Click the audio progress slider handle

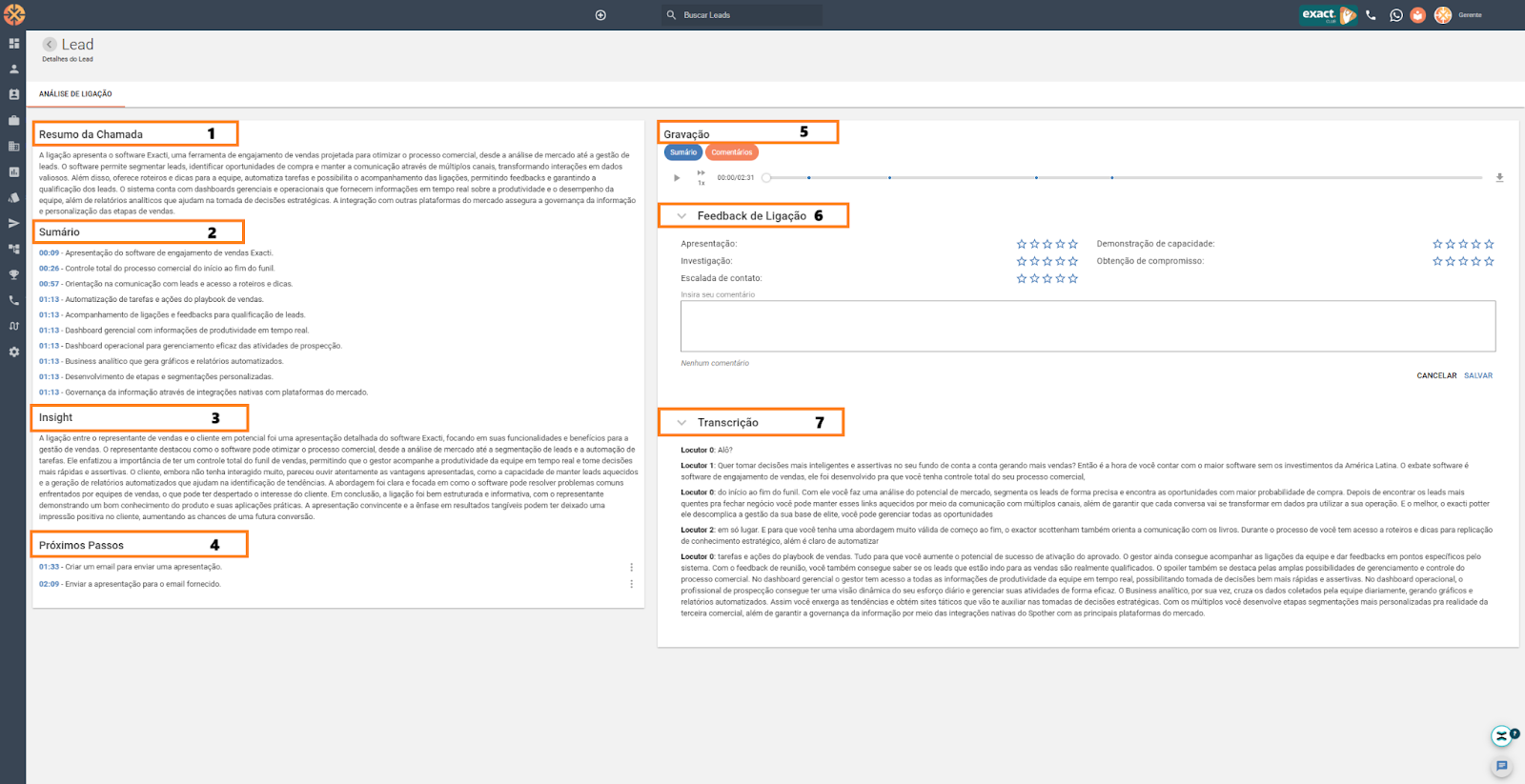click(766, 178)
